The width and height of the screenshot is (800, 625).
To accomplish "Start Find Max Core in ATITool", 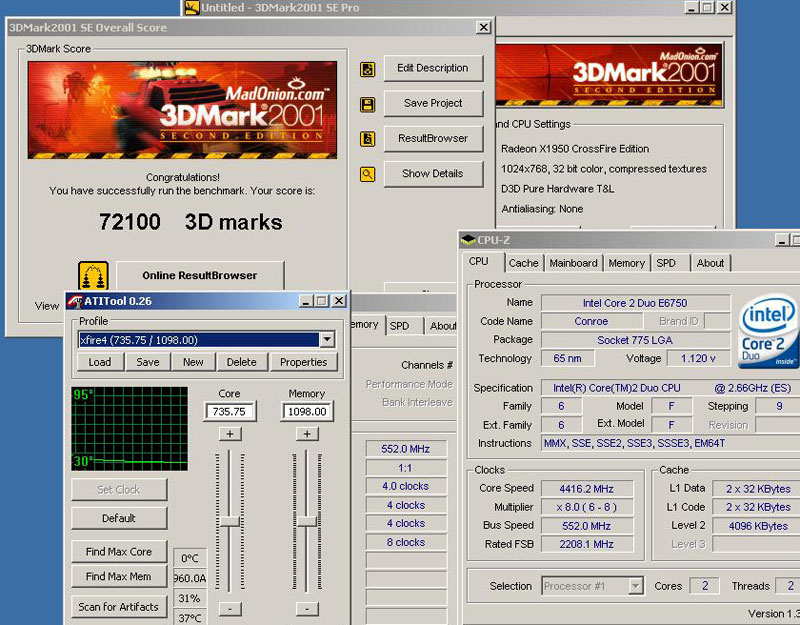I will tap(119, 552).
